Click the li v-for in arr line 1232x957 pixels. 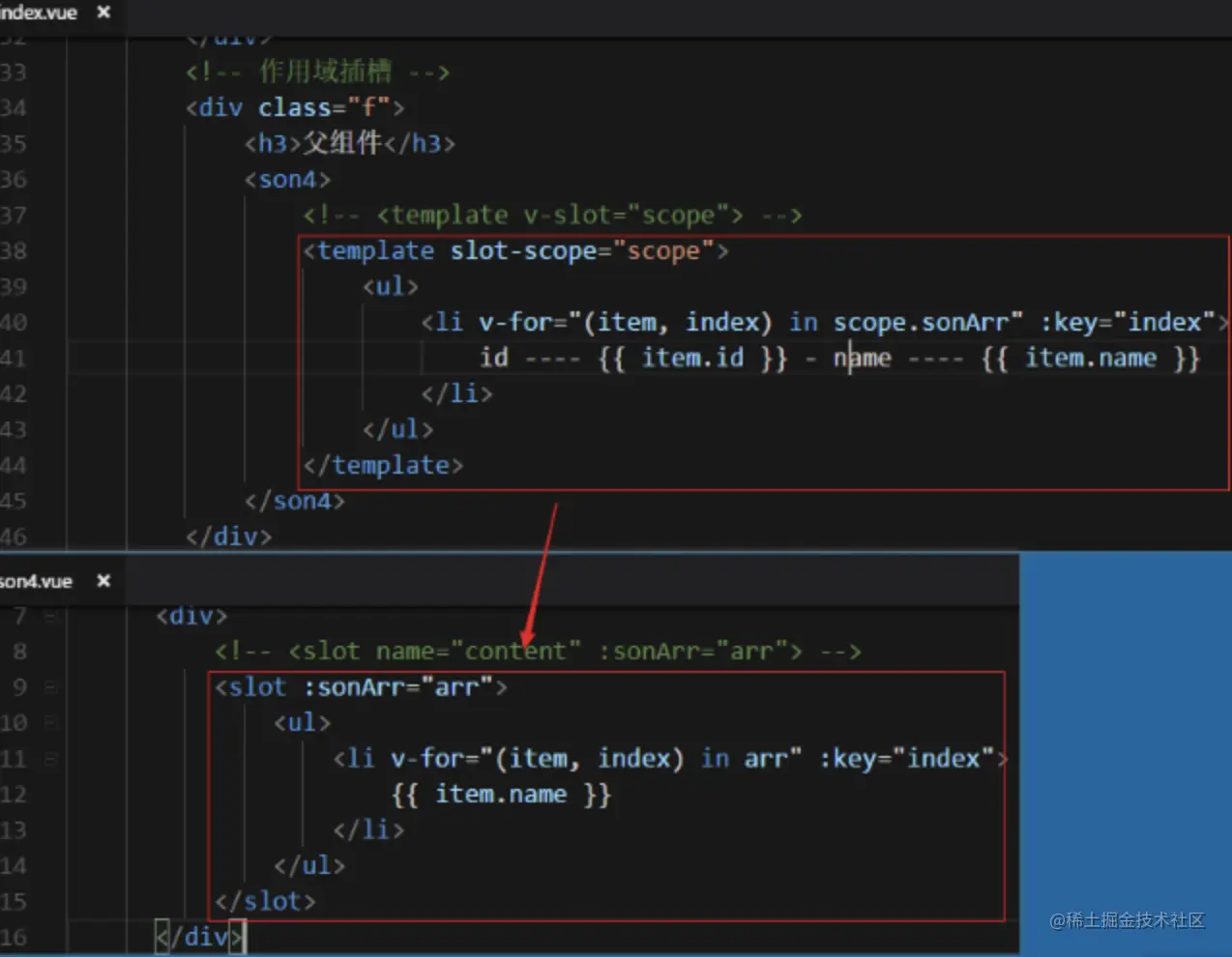tap(670, 759)
